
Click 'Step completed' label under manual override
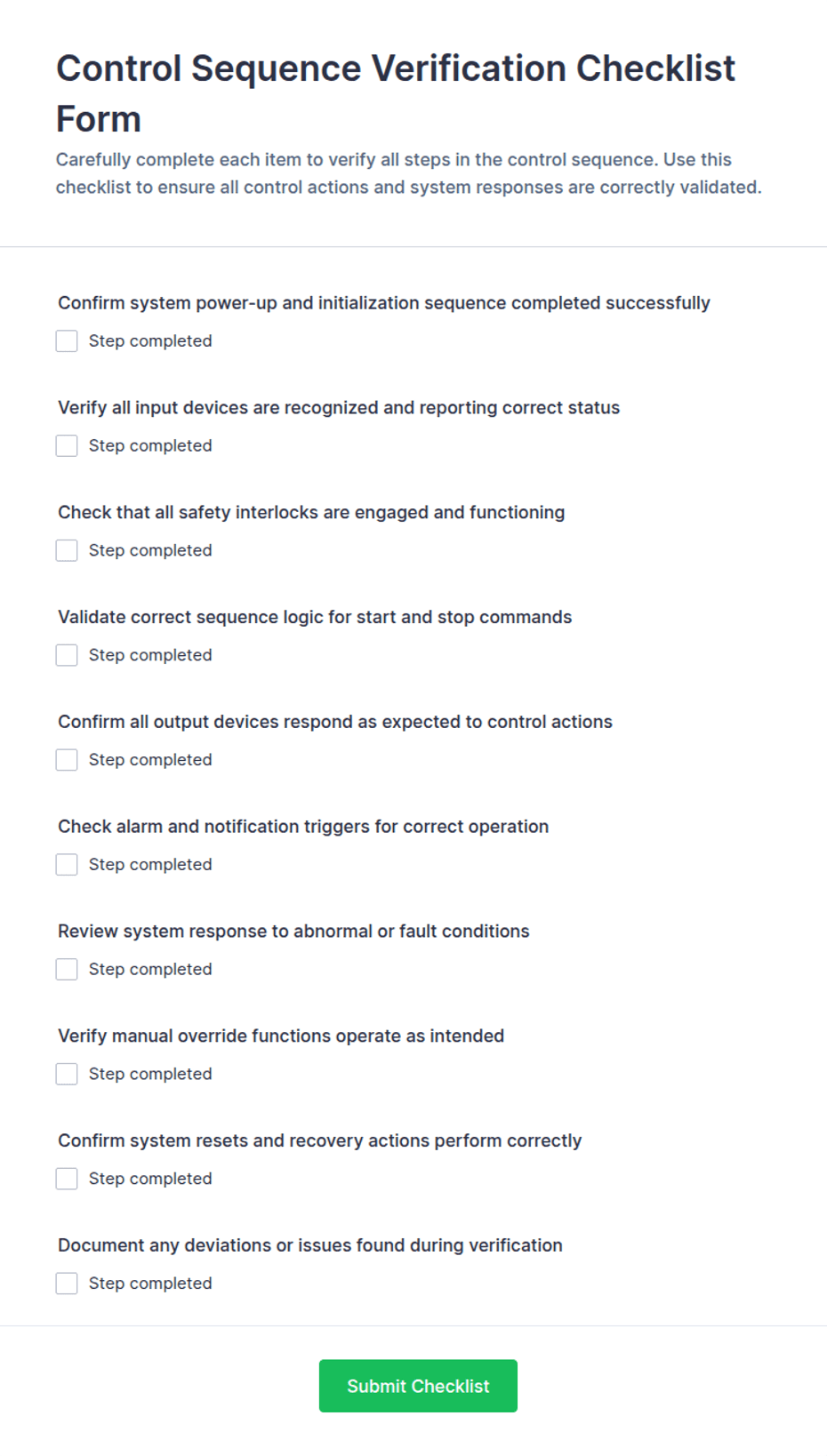(x=150, y=1074)
